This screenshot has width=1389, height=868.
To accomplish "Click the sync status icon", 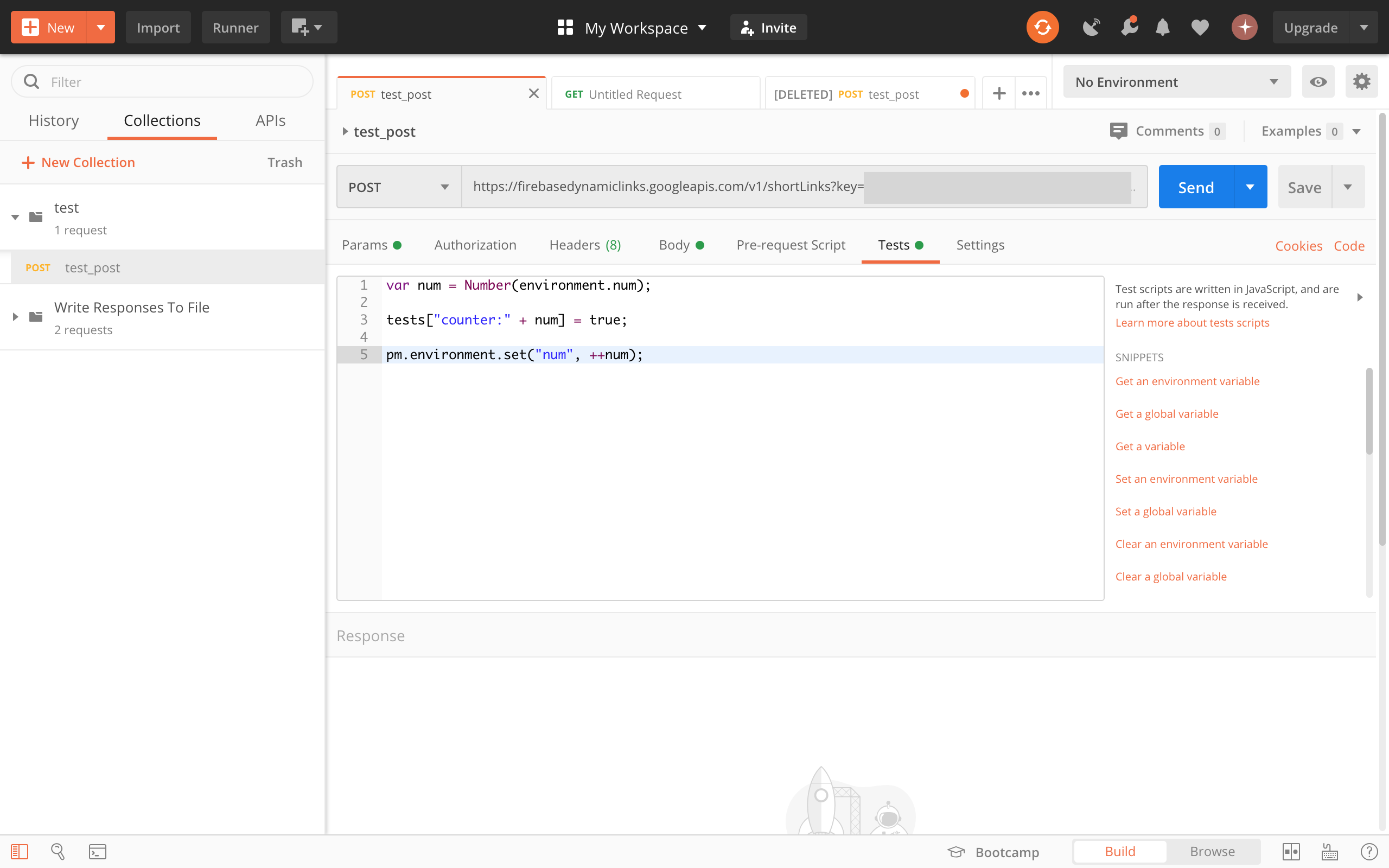I will pos(1042,28).
